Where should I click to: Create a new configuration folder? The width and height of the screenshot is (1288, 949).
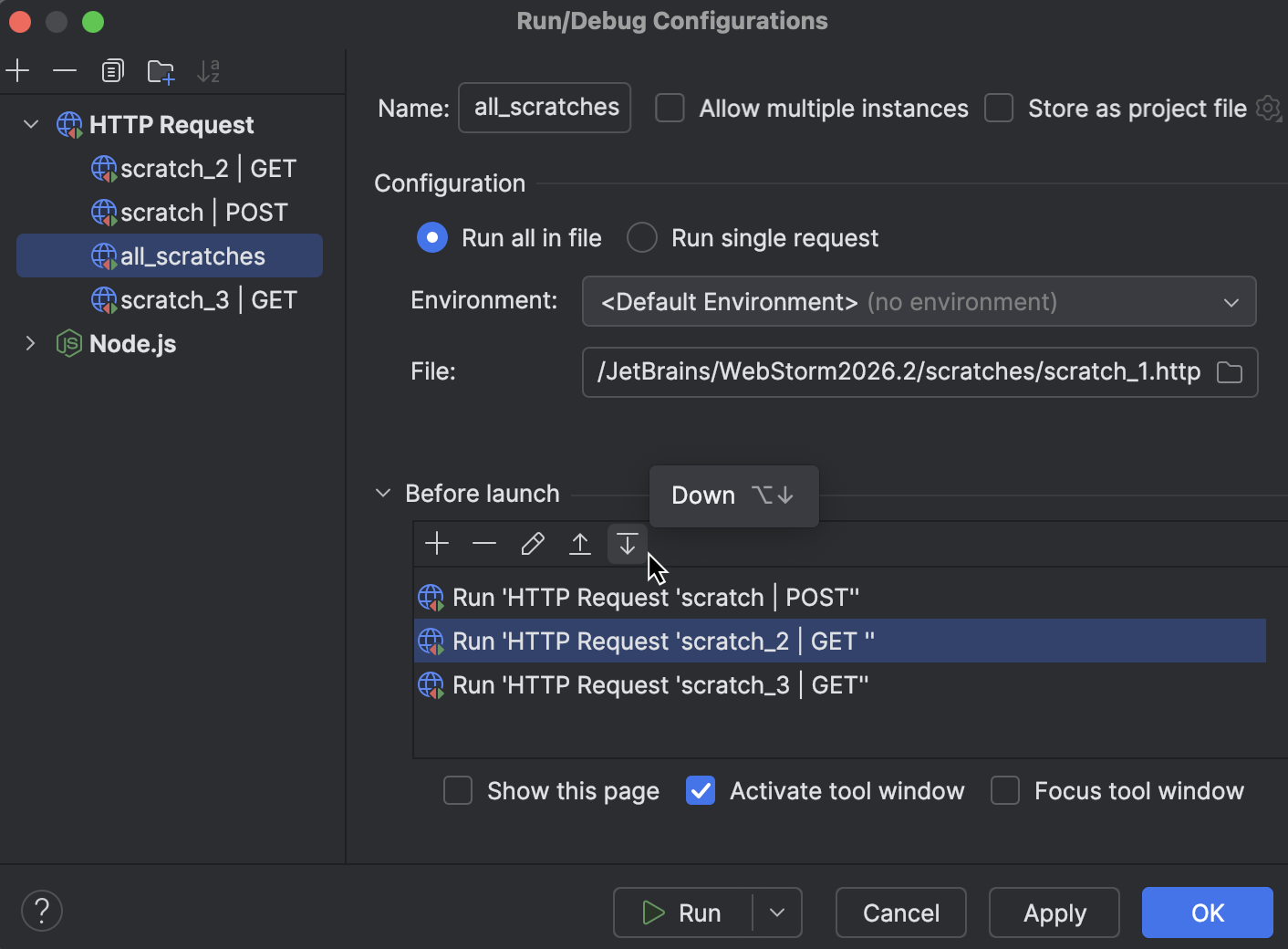click(161, 71)
